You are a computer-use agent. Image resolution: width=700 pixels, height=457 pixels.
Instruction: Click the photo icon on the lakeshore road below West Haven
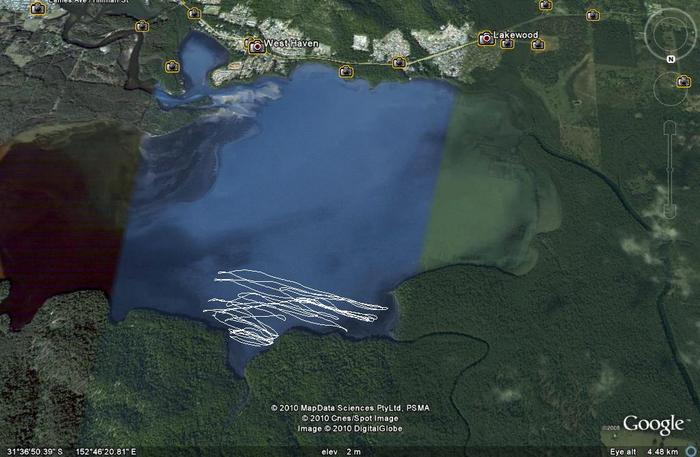point(346,71)
